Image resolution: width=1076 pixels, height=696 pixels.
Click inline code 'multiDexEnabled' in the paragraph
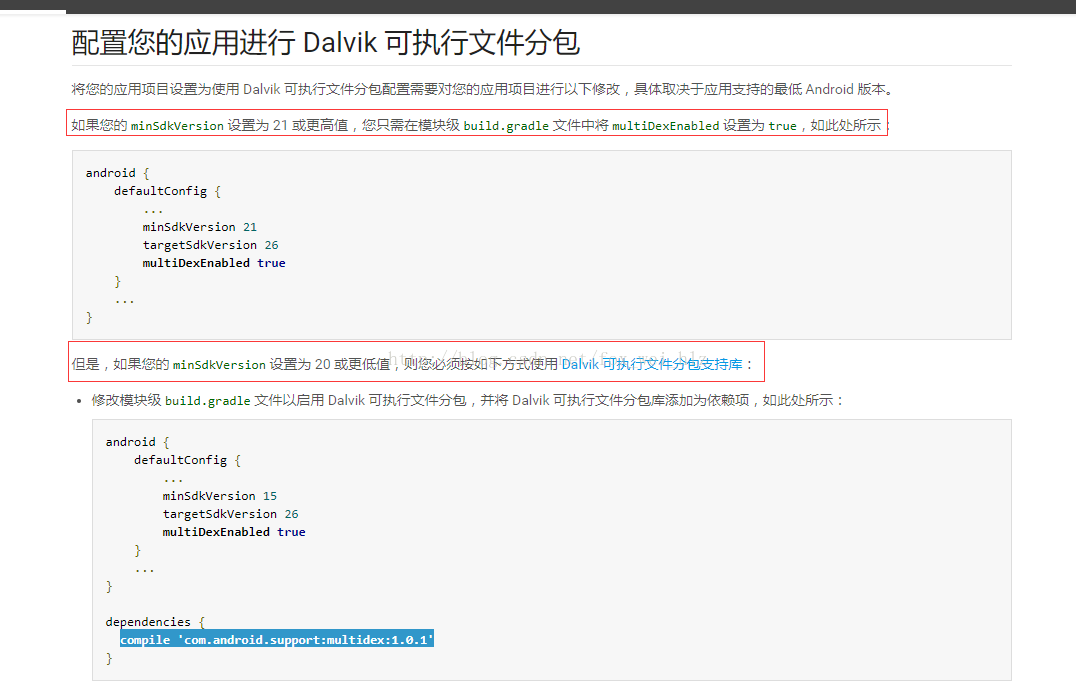pyautogui.click(x=666, y=126)
